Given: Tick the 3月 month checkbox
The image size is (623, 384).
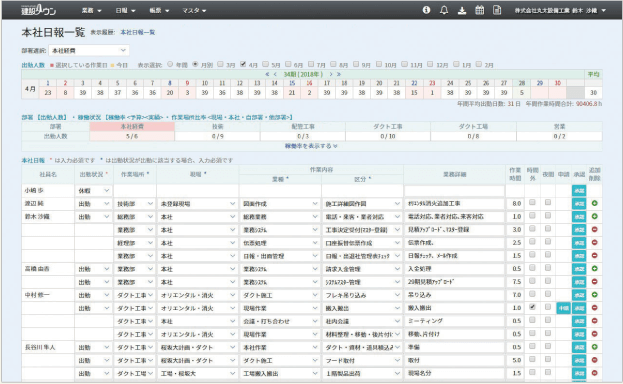Looking at the screenshot, I should click(x=221, y=64).
